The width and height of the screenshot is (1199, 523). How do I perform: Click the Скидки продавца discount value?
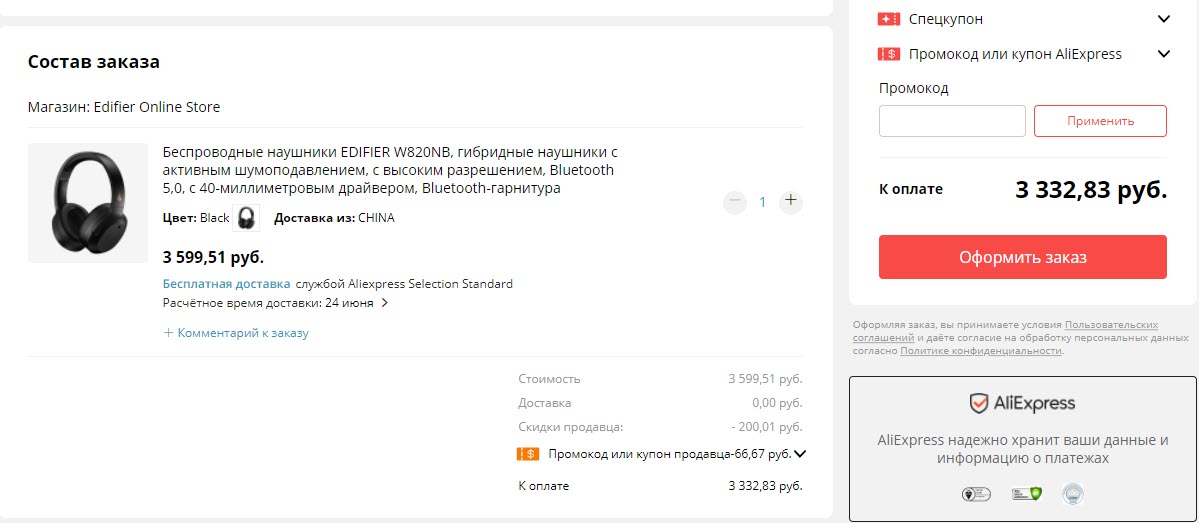pyautogui.click(x=766, y=427)
